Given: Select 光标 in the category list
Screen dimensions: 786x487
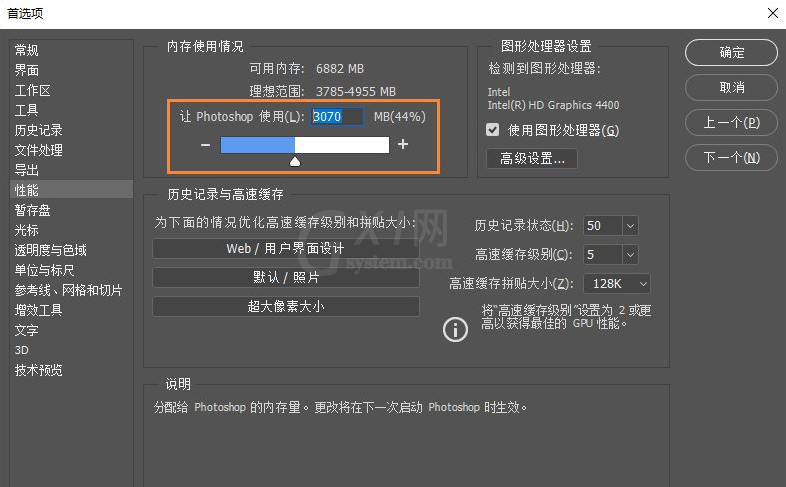Looking at the screenshot, I should pos(71,230).
